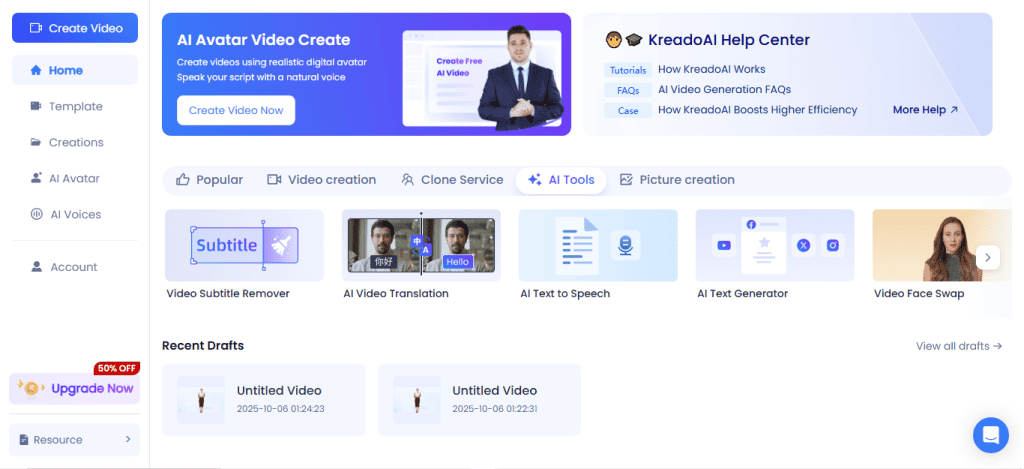Switch to the Popular tab

coord(210,180)
